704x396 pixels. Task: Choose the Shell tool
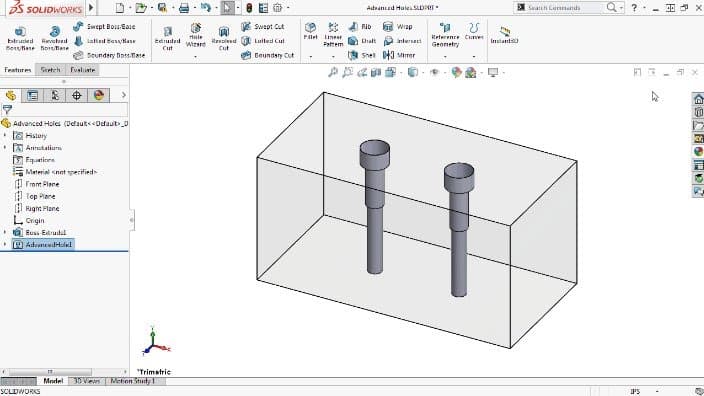[362, 55]
